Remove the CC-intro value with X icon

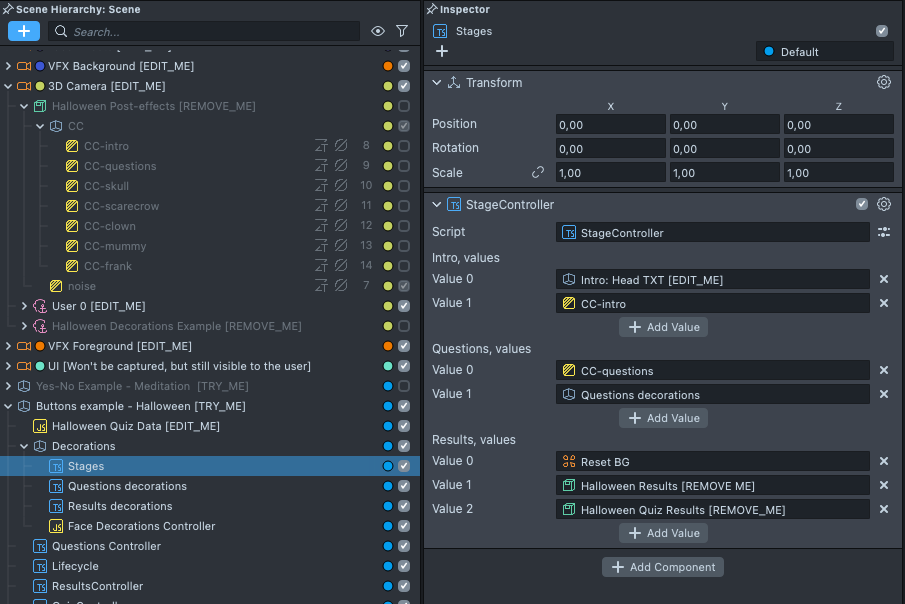click(884, 303)
